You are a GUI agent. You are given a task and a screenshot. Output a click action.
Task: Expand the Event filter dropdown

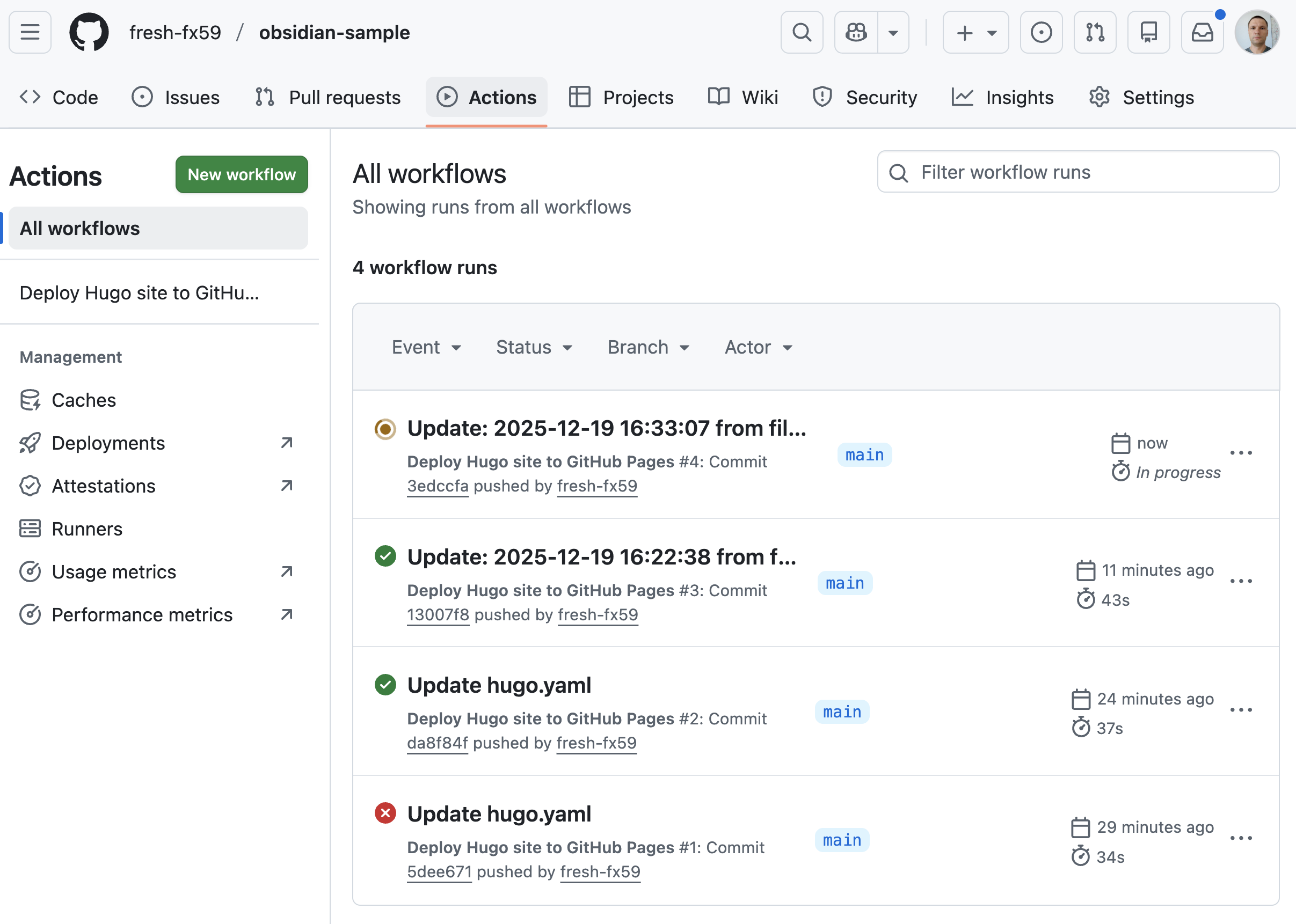426,347
